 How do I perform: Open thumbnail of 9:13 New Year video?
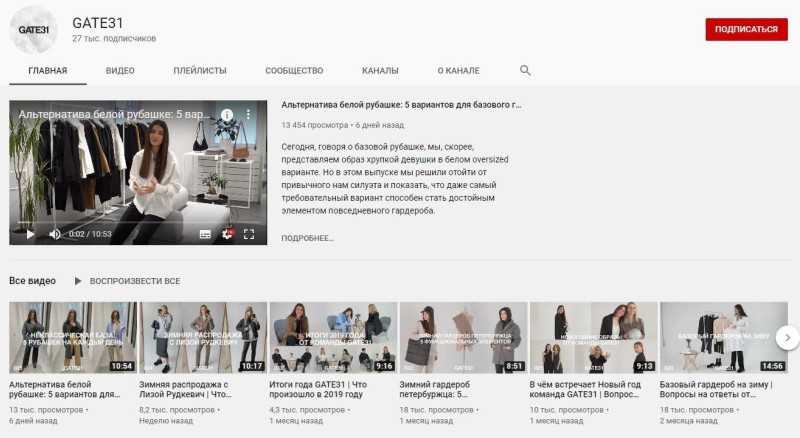coord(593,337)
